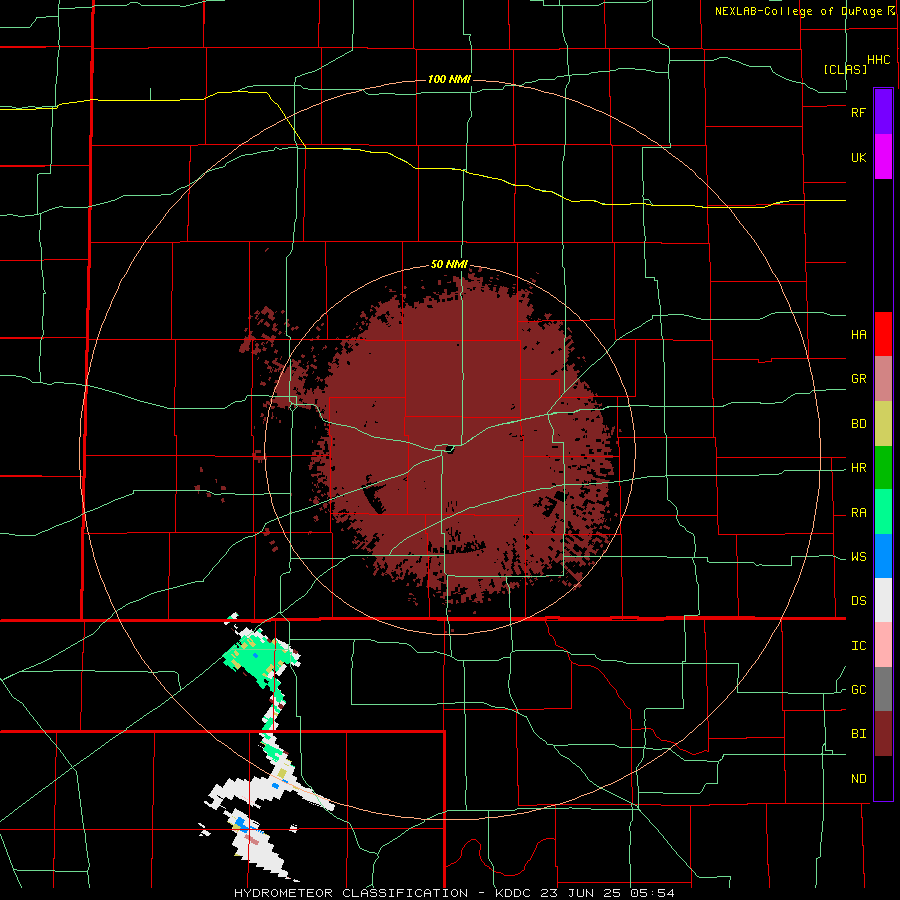Click the WS blue legend swatch
This screenshot has width=900, height=900.
[883, 556]
